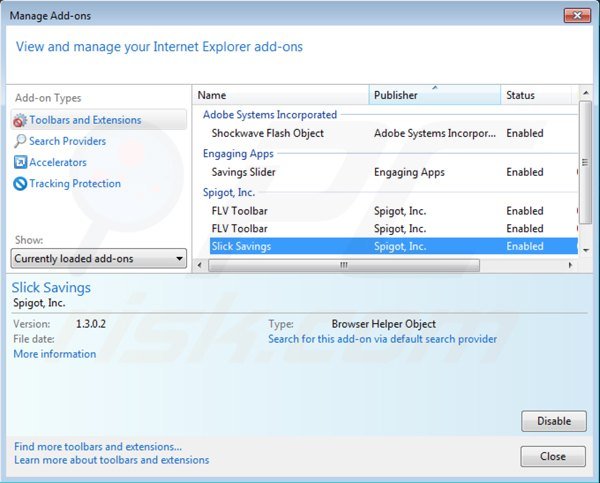Click the version number 1.3.0.2

point(91,324)
